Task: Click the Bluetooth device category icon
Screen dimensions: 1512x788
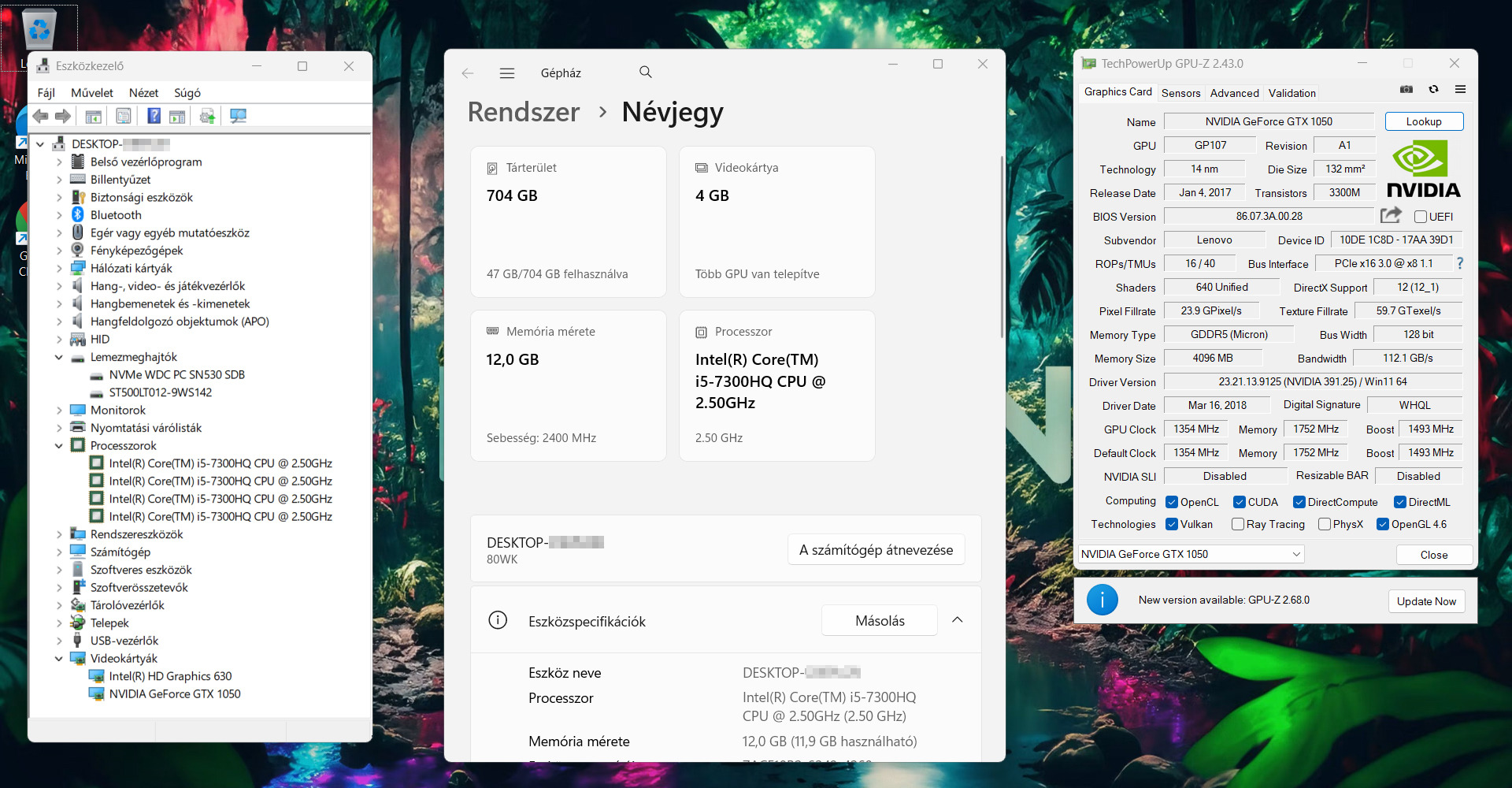Action: (78, 214)
